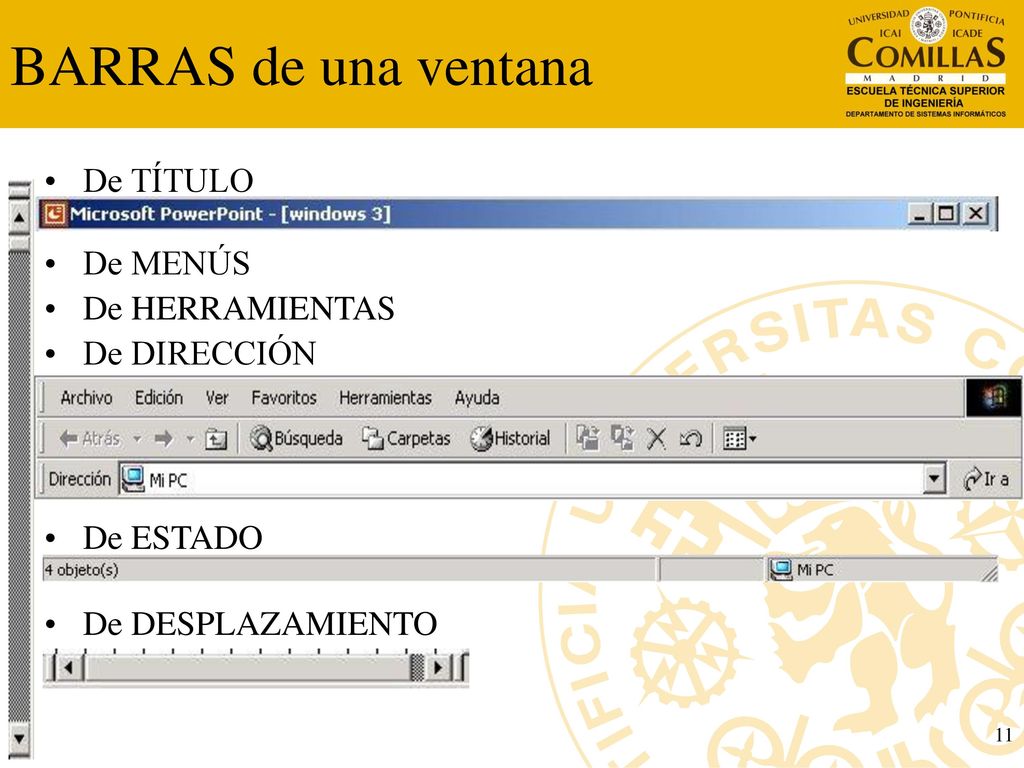
Task: Open the Edición menu
Action: click(159, 398)
